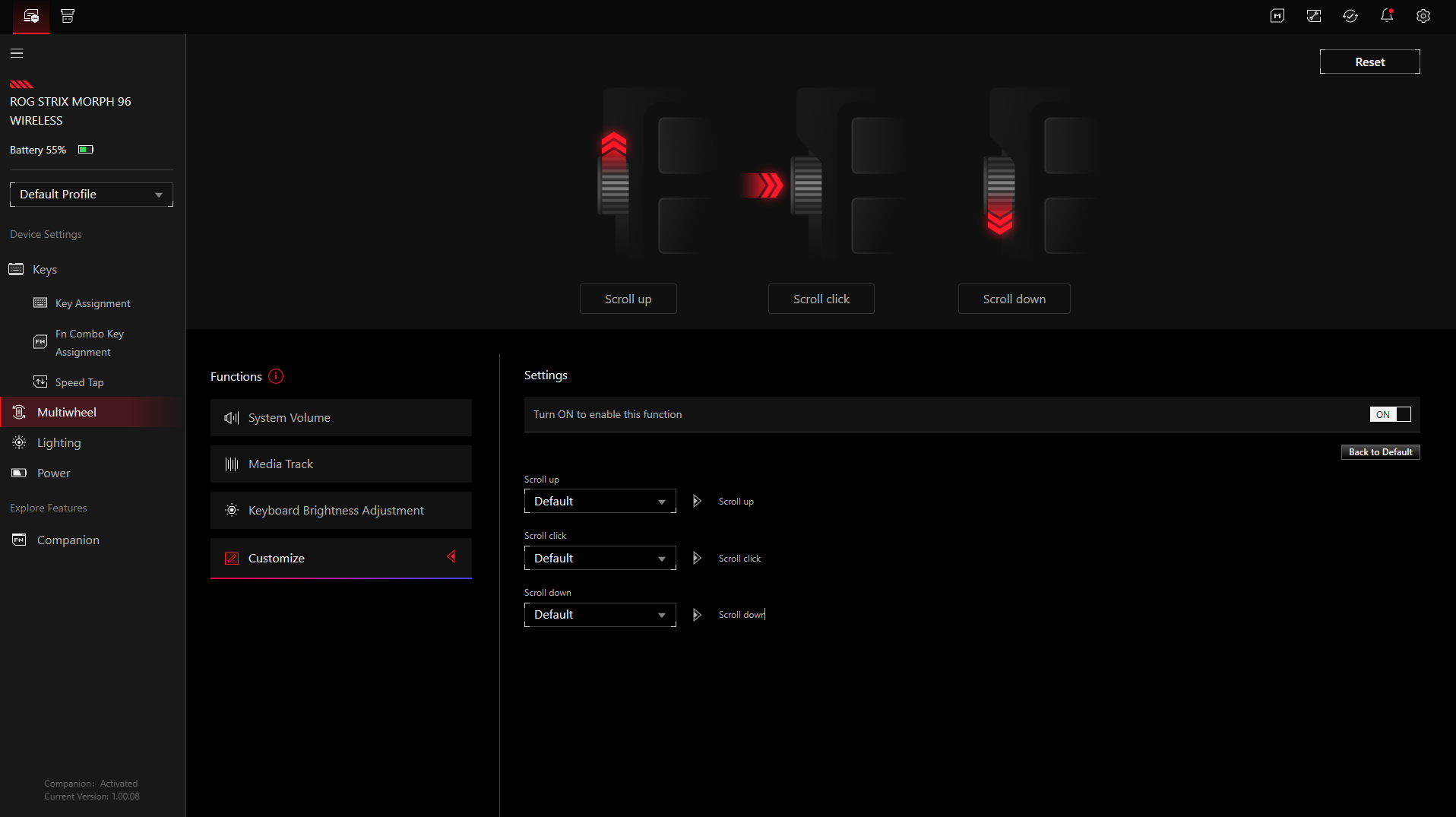The image size is (1456, 817).
Task: Open the Default Profile dropdown
Action: [90, 195]
